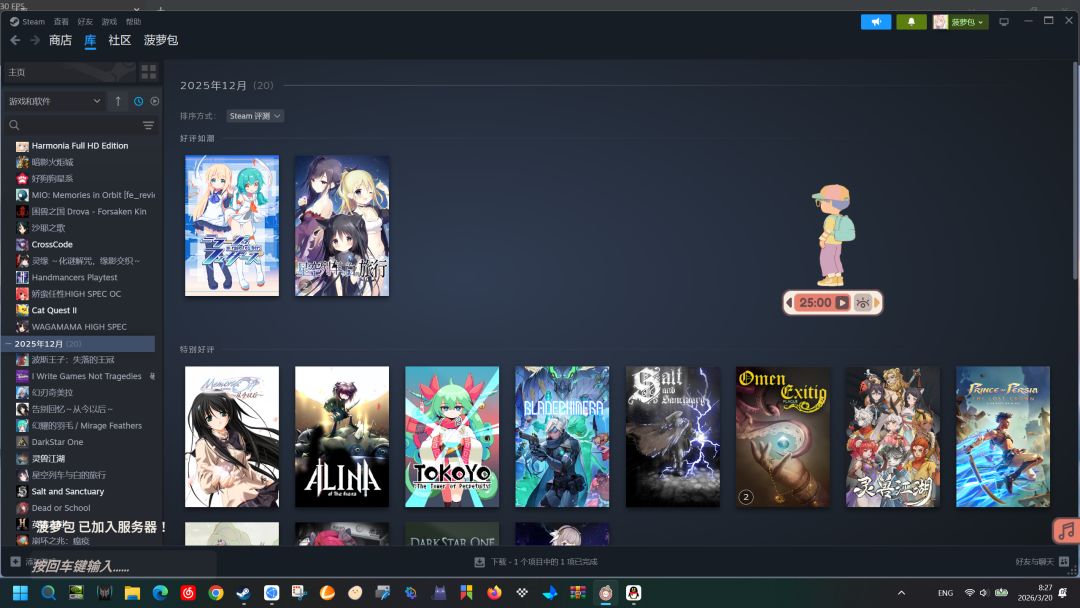Open 好友与聊天 (Friends & Chat)

pyautogui.click(x=1041, y=562)
